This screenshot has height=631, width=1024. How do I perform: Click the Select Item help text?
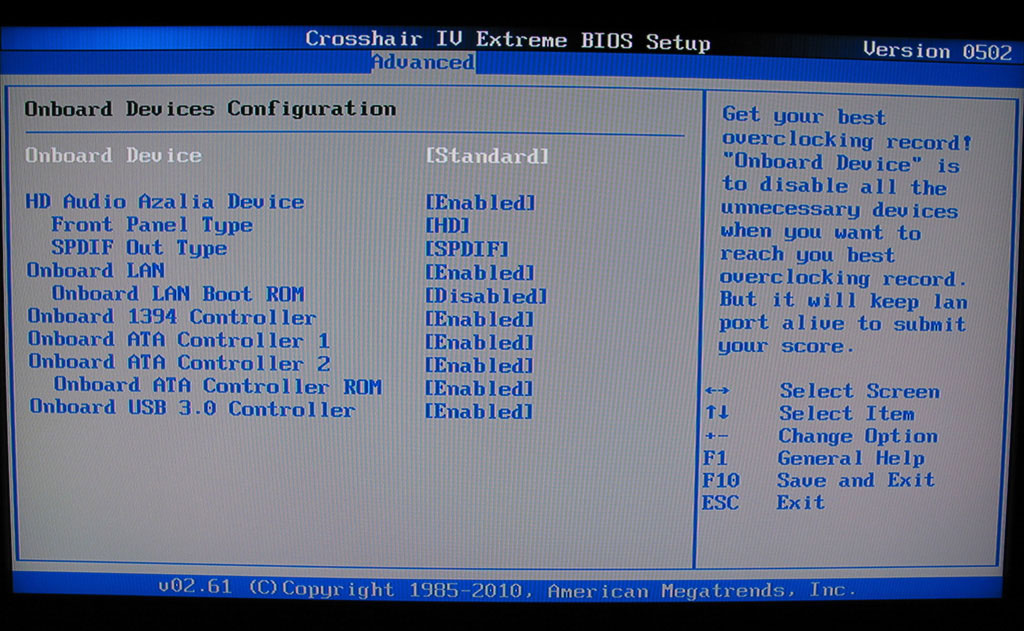[x=846, y=413]
